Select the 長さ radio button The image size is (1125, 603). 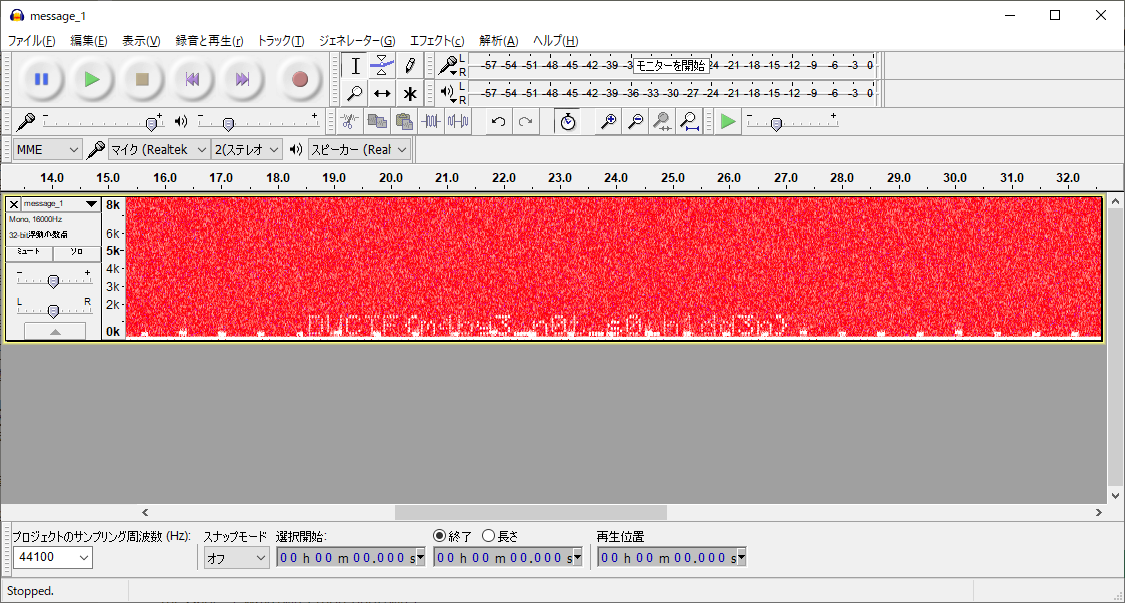(x=489, y=536)
